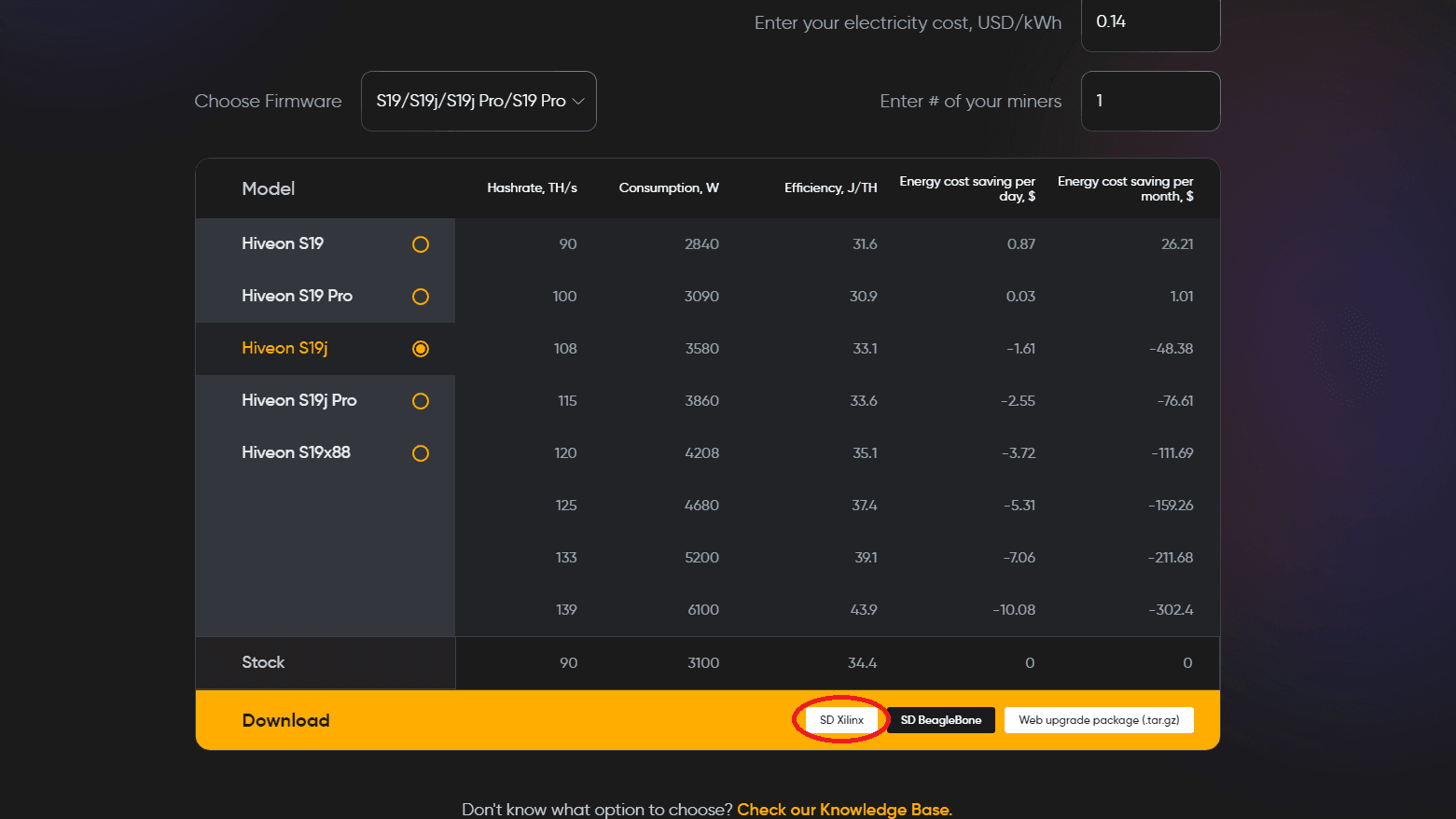Download the SD BeagleBone firmware
Image resolution: width=1456 pixels, height=819 pixels.
(940, 720)
